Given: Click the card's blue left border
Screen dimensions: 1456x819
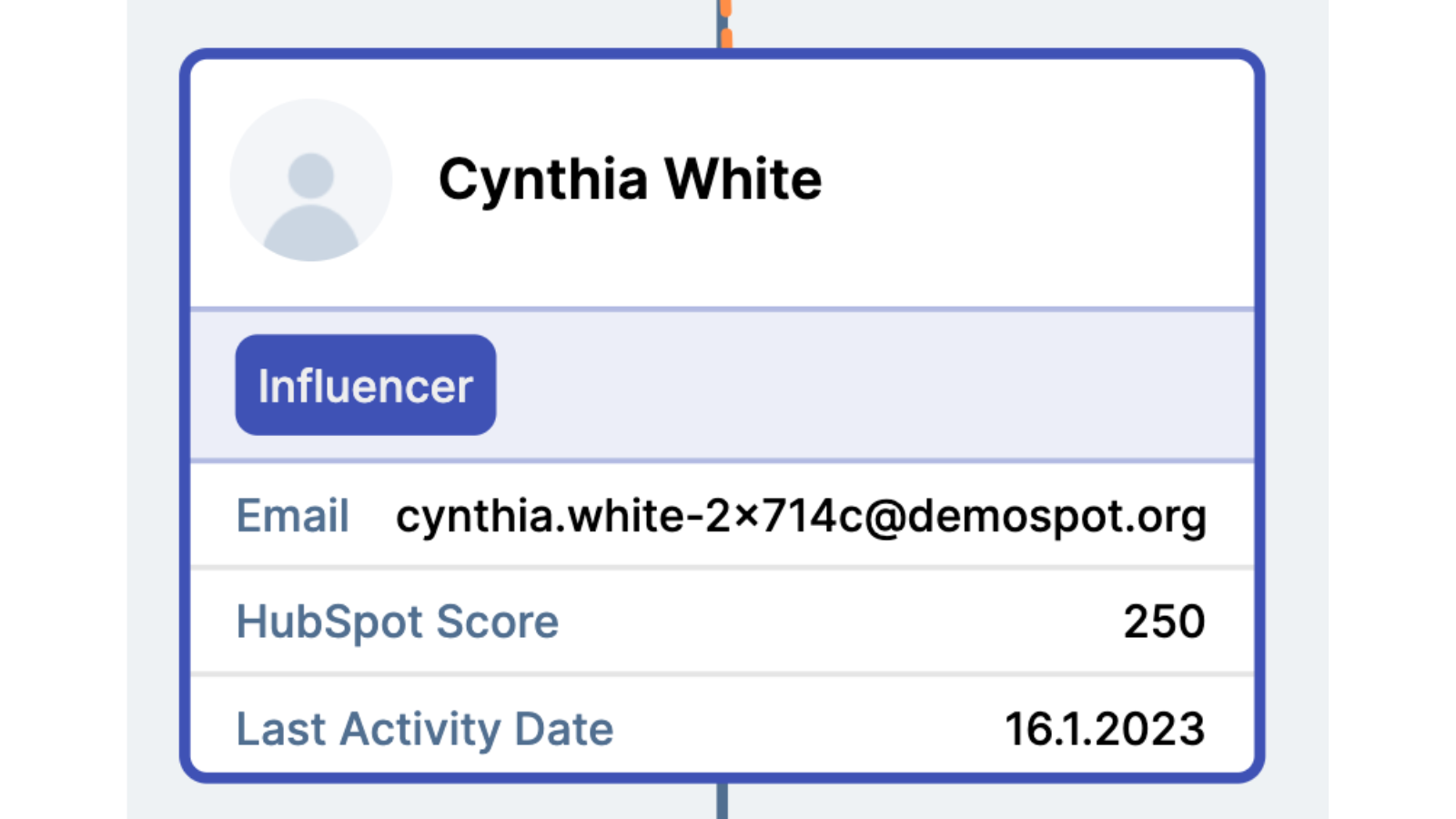Looking at the screenshot, I should click(186, 409).
